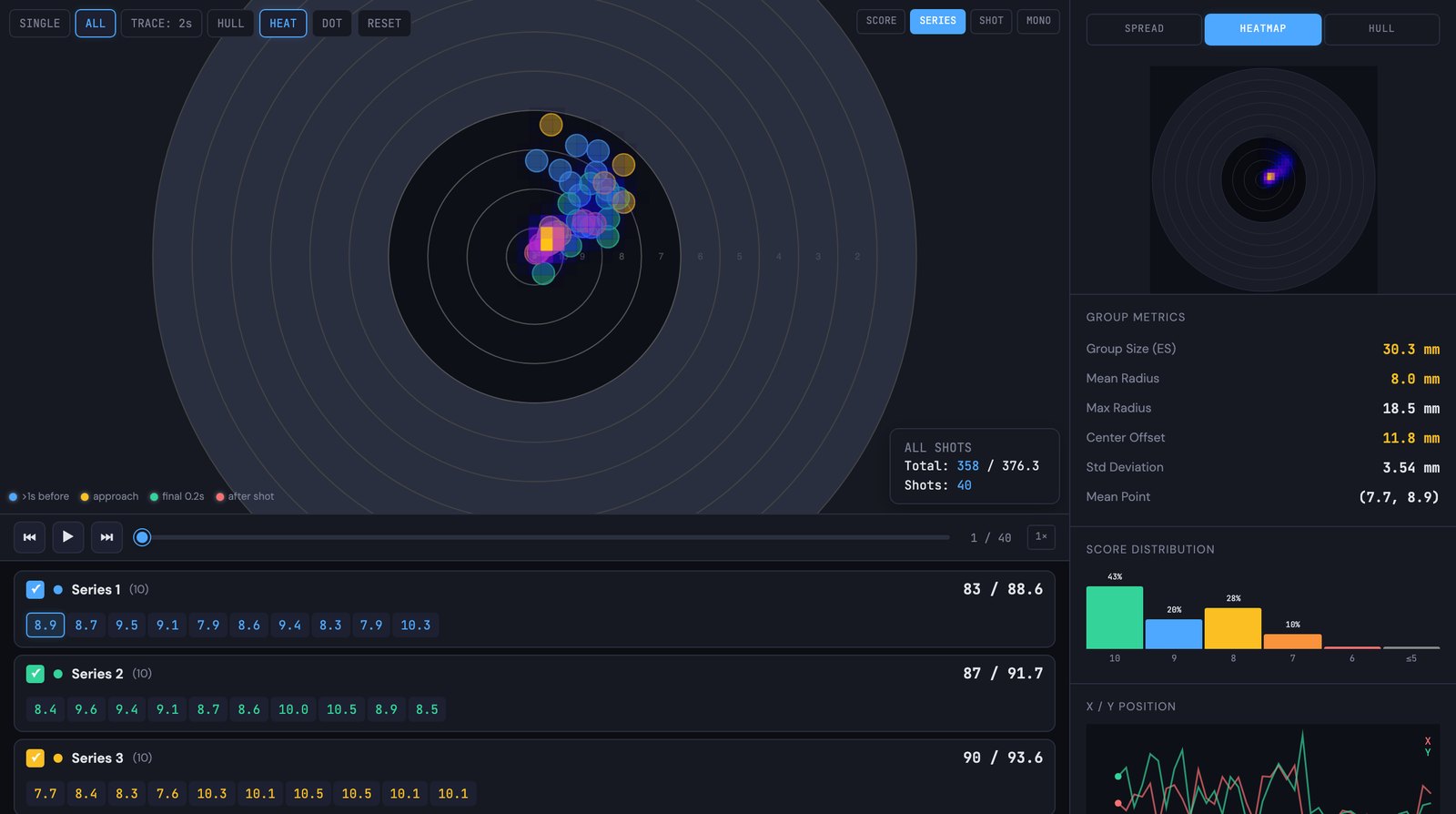1456x814 pixels.
Task: Click the Group Size 30.3 mm value
Action: pyautogui.click(x=1410, y=350)
